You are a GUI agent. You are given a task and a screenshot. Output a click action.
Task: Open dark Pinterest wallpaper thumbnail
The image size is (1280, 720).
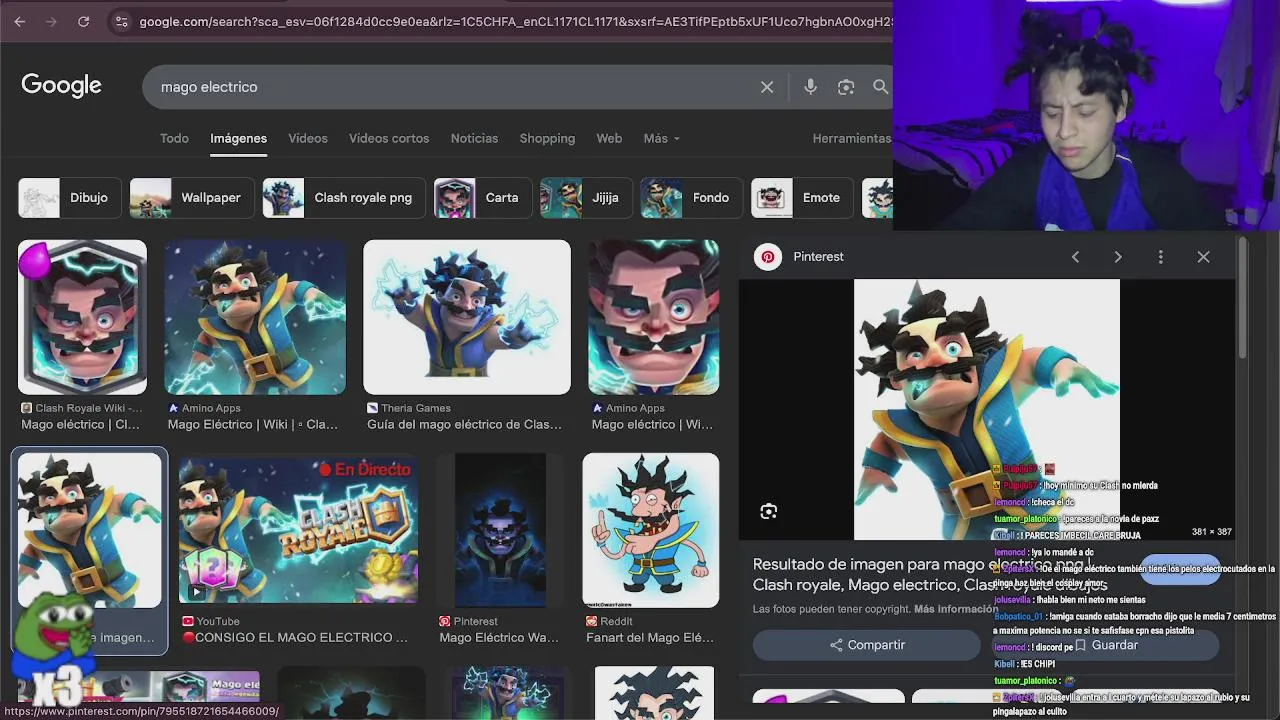tap(500, 530)
